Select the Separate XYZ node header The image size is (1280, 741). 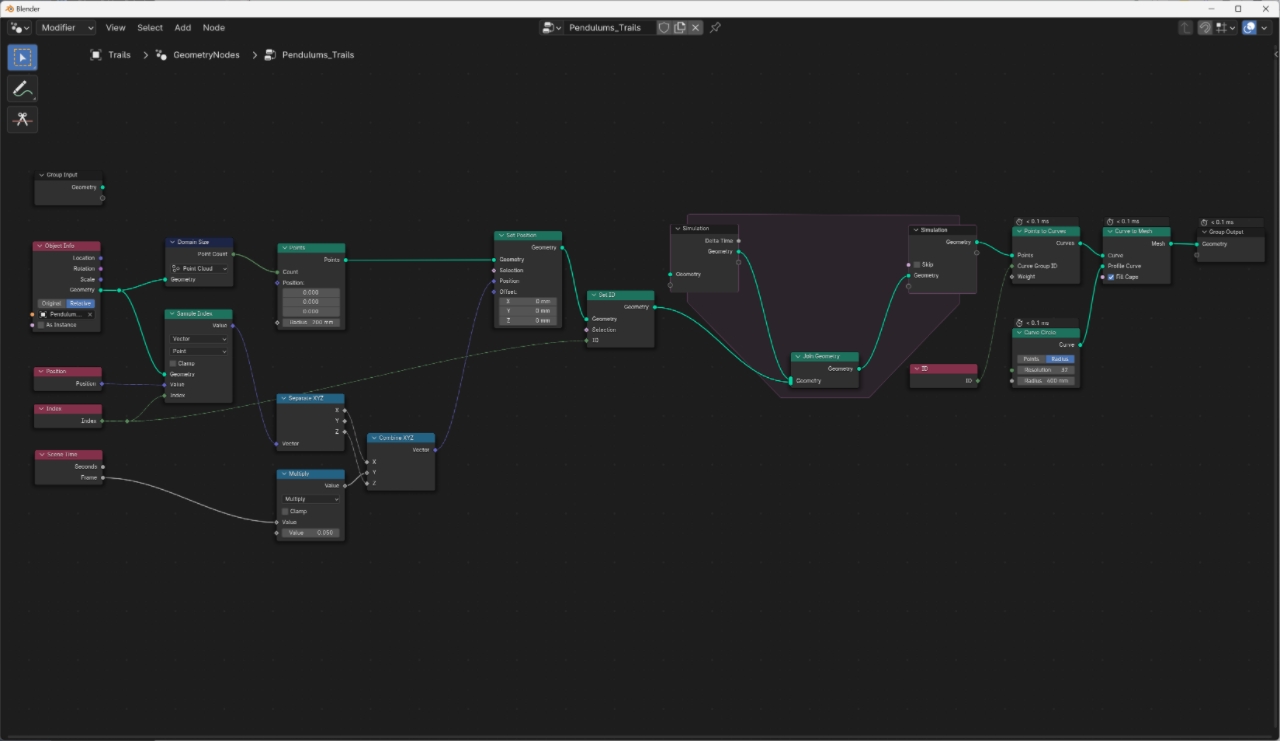[311, 398]
